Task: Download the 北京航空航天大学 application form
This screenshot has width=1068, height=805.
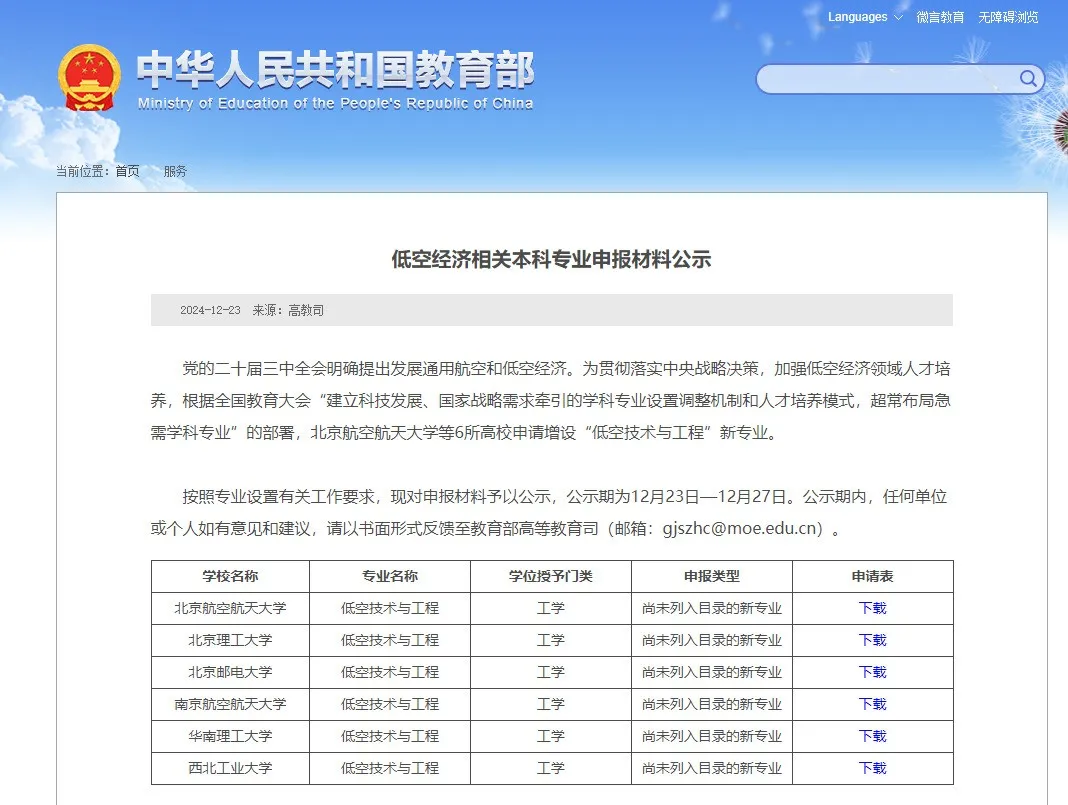Action: click(872, 608)
